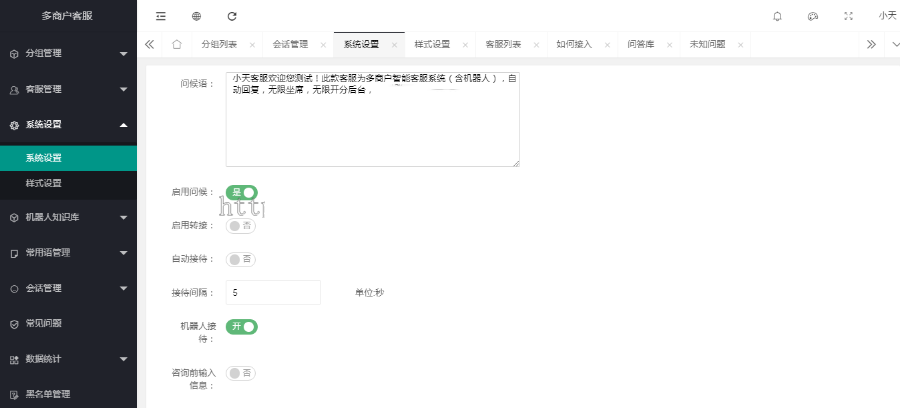Image resolution: width=900 pixels, height=408 pixels.
Task: Expand the 数据统计 dropdown arrow
Action: (123, 359)
